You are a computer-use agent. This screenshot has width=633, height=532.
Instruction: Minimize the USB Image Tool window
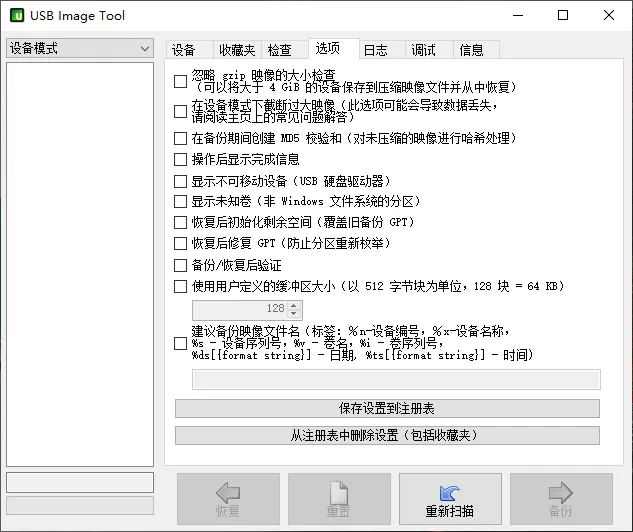tap(518, 15)
